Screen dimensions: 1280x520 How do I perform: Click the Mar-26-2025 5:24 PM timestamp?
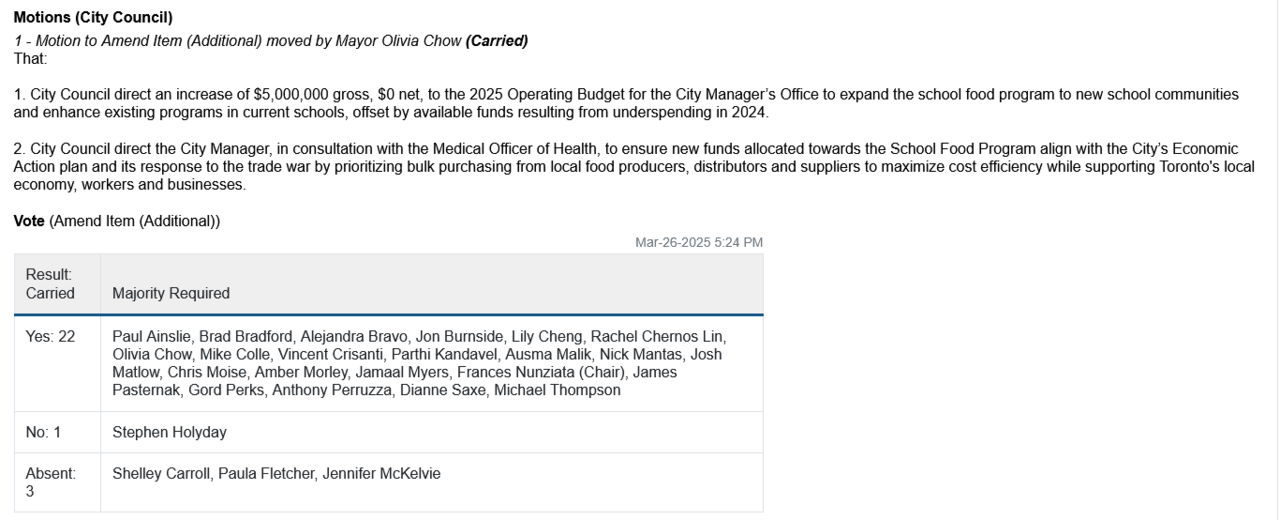click(699, 242)
